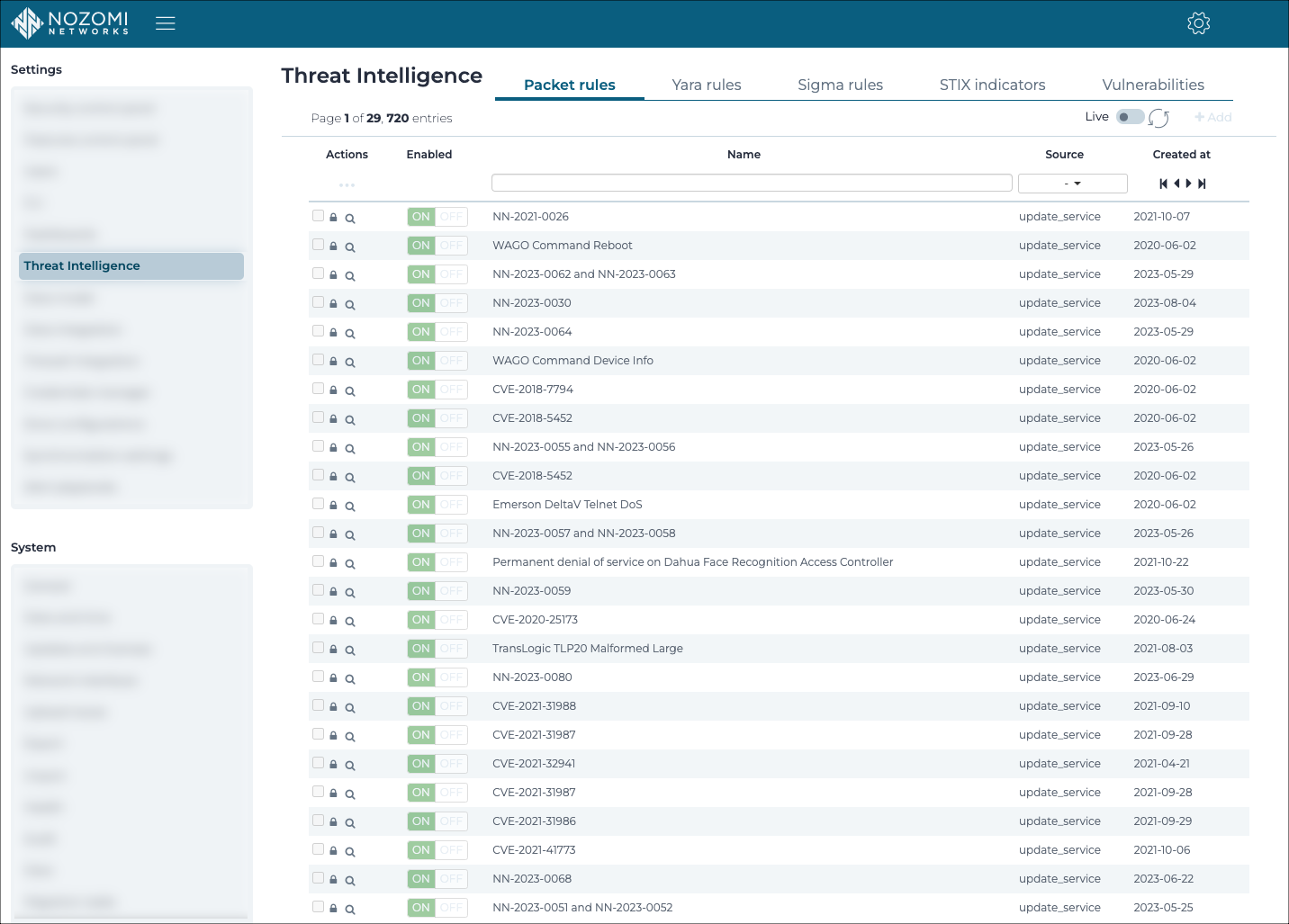
Task: Open the bulk actions ellipsis menu
Action: [x=347, y=185]
